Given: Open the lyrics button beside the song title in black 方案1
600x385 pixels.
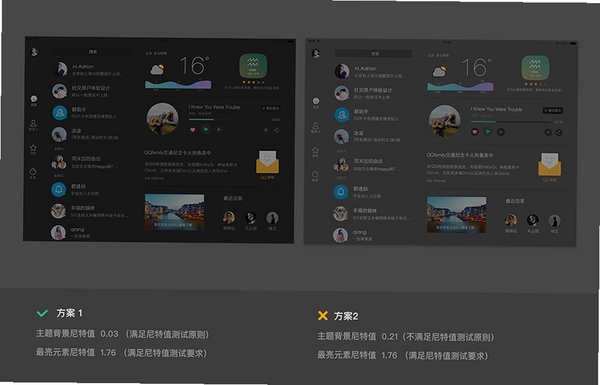Looking at the screenshot, I should coord(271,108).
